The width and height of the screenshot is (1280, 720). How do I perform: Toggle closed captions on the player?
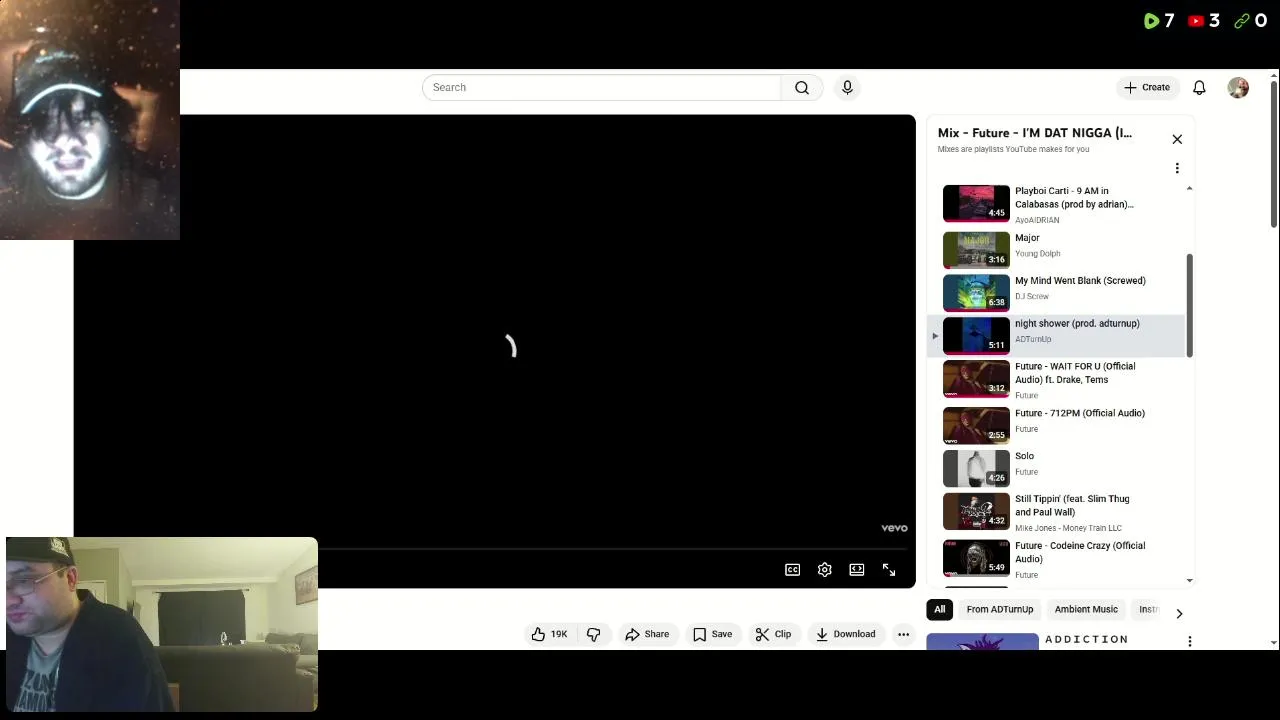(792, 570)
